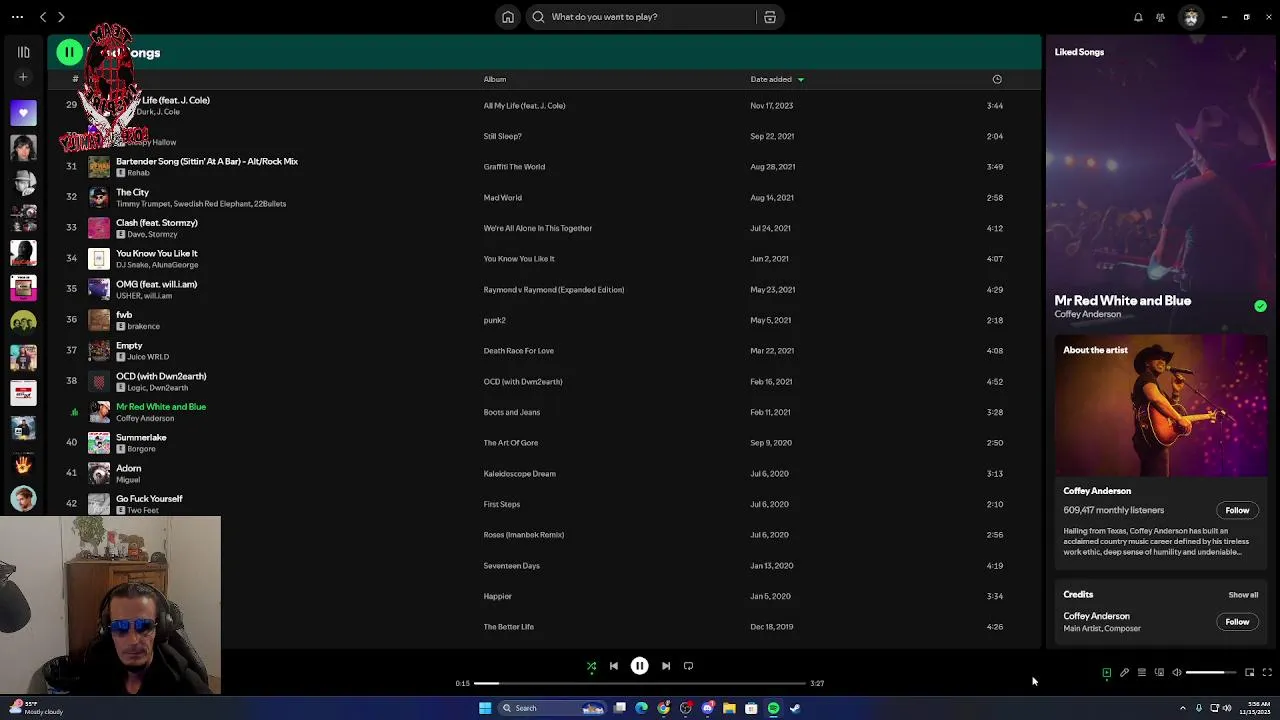1280x720 pixels.
Task: Select You Know You Like It track
Action: (x=544, y=259)
